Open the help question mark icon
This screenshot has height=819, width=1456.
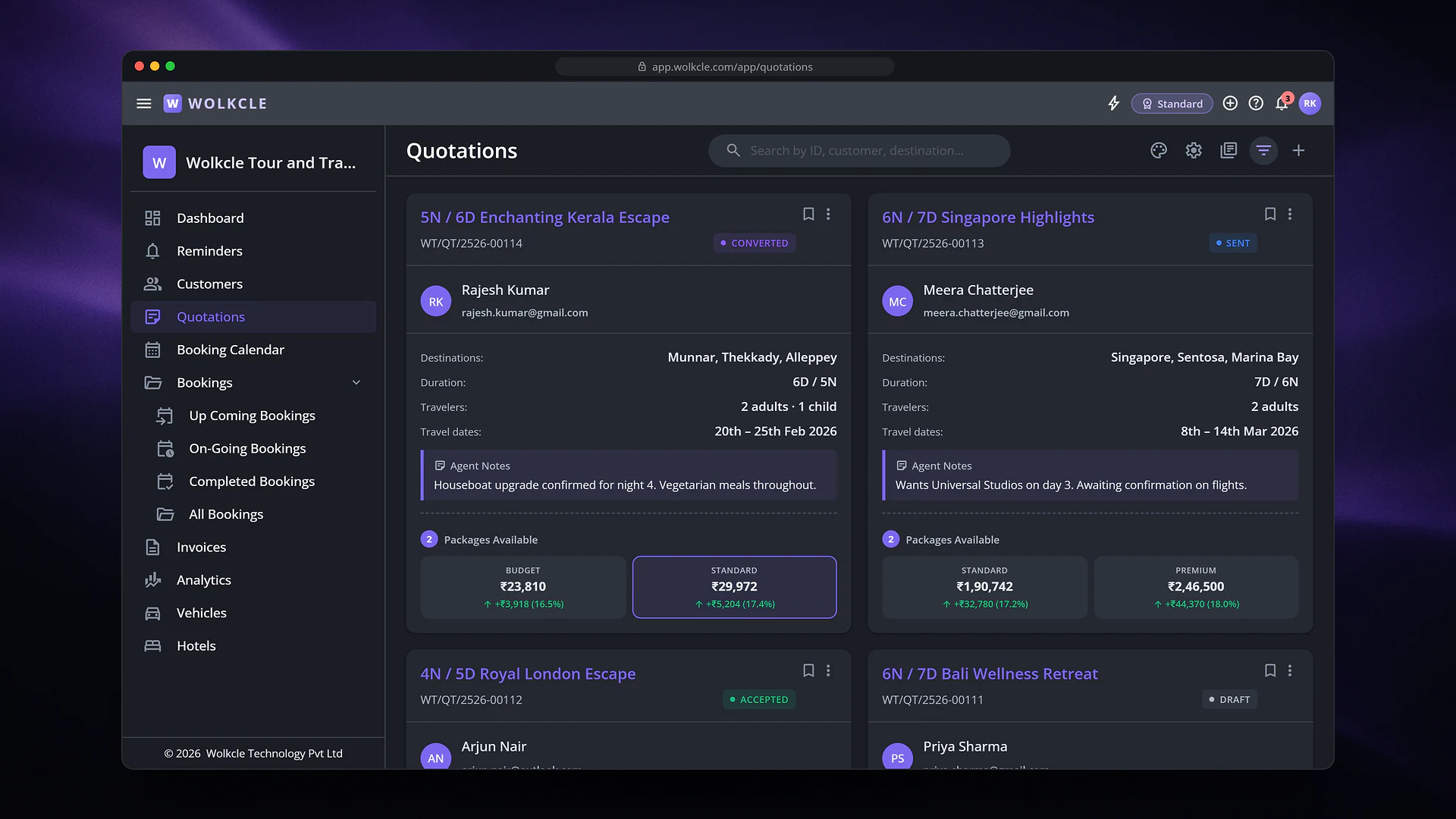(x=1256, y=103)
